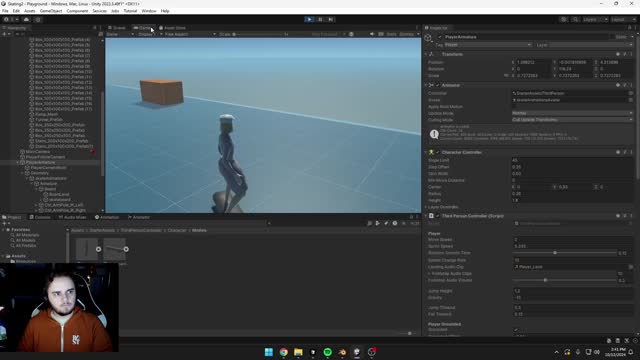The image size is (640, 360).
Task: Toggle the Animator component enabled checkbox
Action: pos(438,85)
